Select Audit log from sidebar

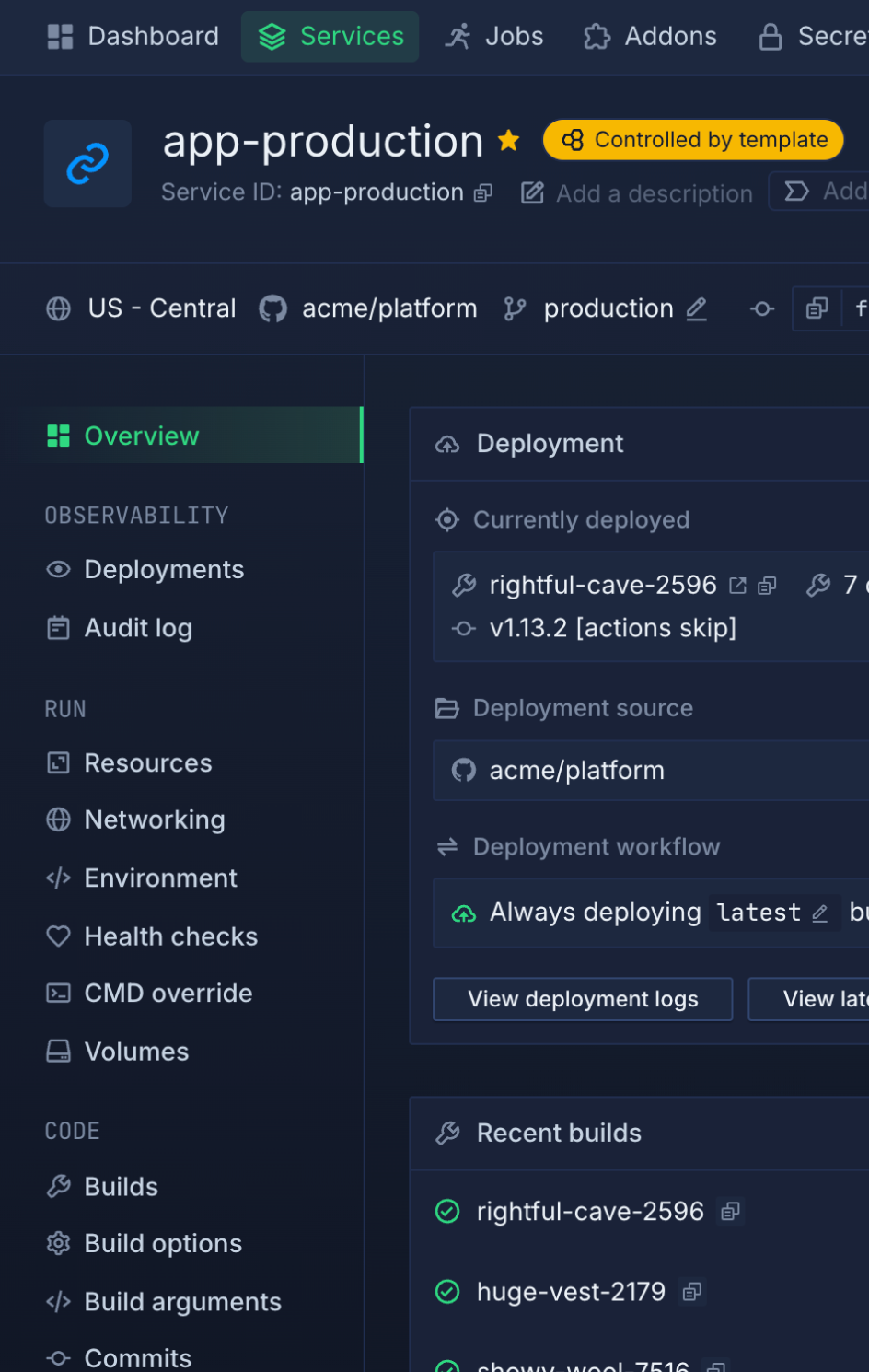[138, 628]
